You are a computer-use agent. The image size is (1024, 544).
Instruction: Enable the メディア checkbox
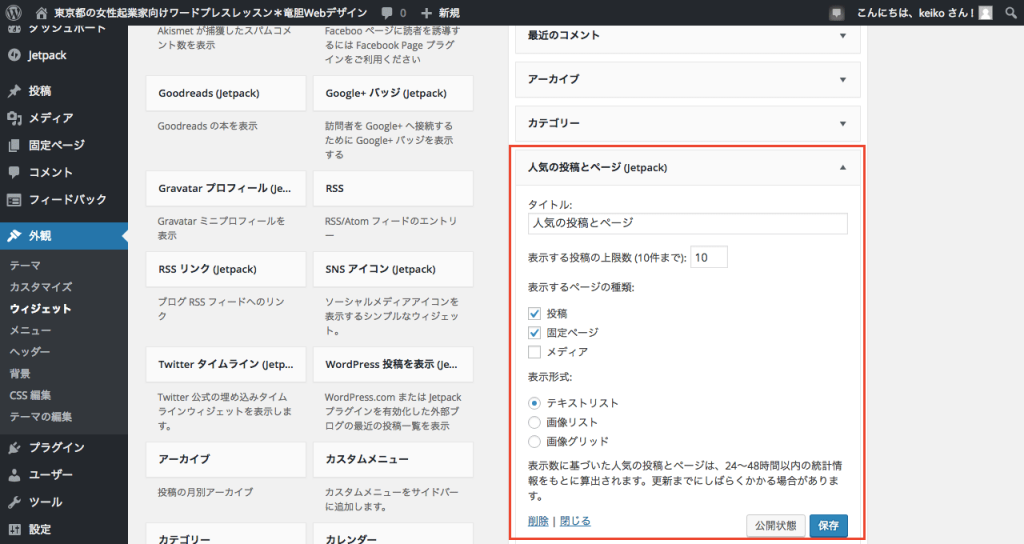coord(534,352)
